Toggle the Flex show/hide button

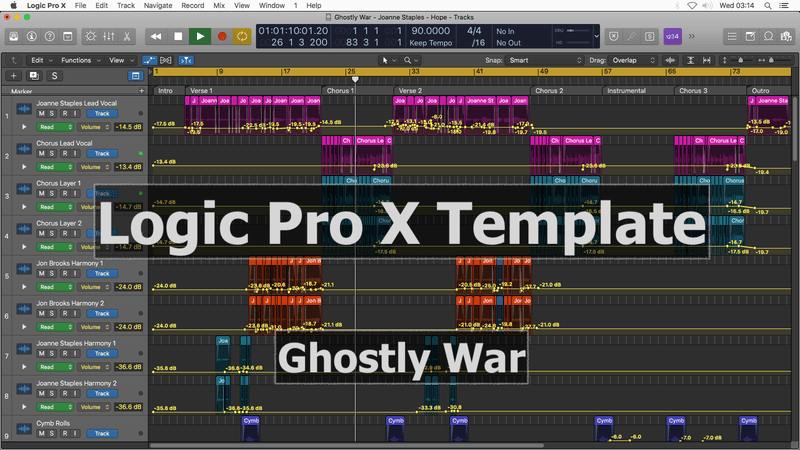(166, 60)
